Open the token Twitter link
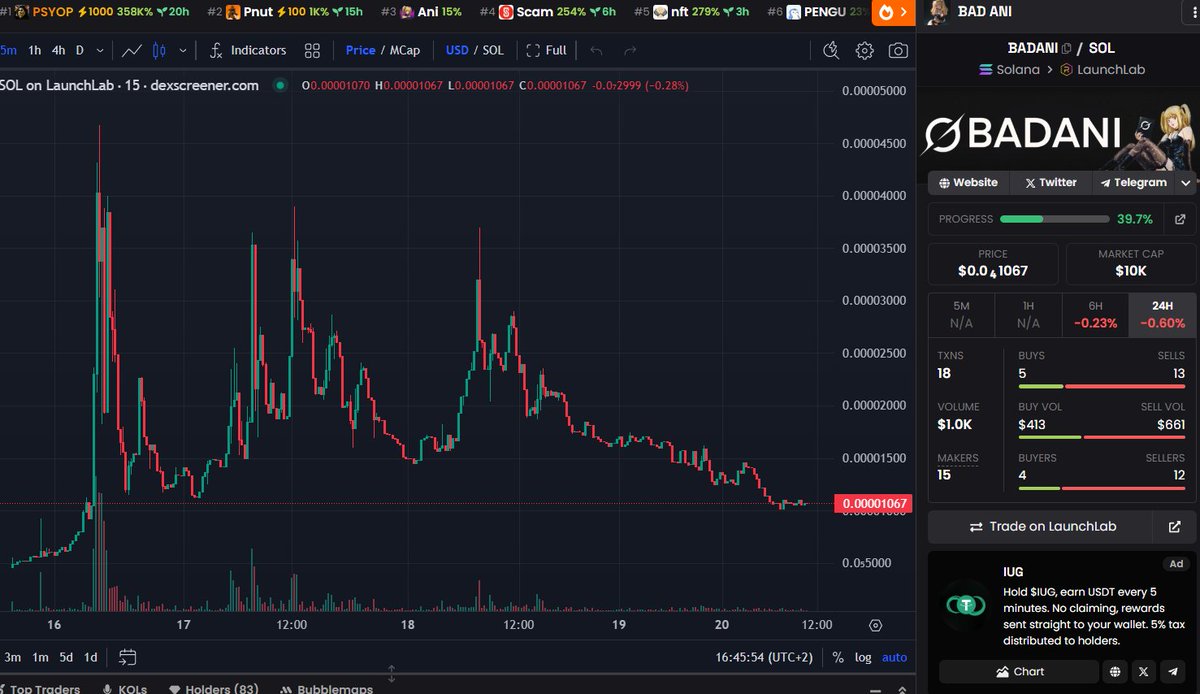 pyautogui.click(x=1050, y=183)
